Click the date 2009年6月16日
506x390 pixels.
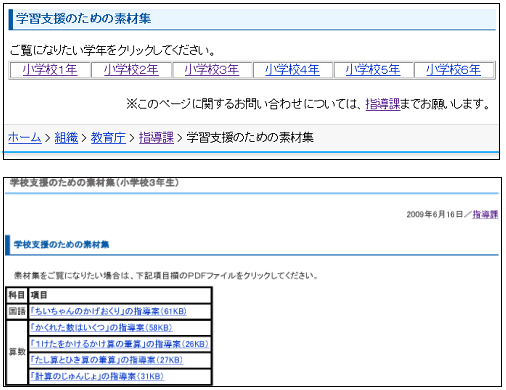click(x=435, y=214)
